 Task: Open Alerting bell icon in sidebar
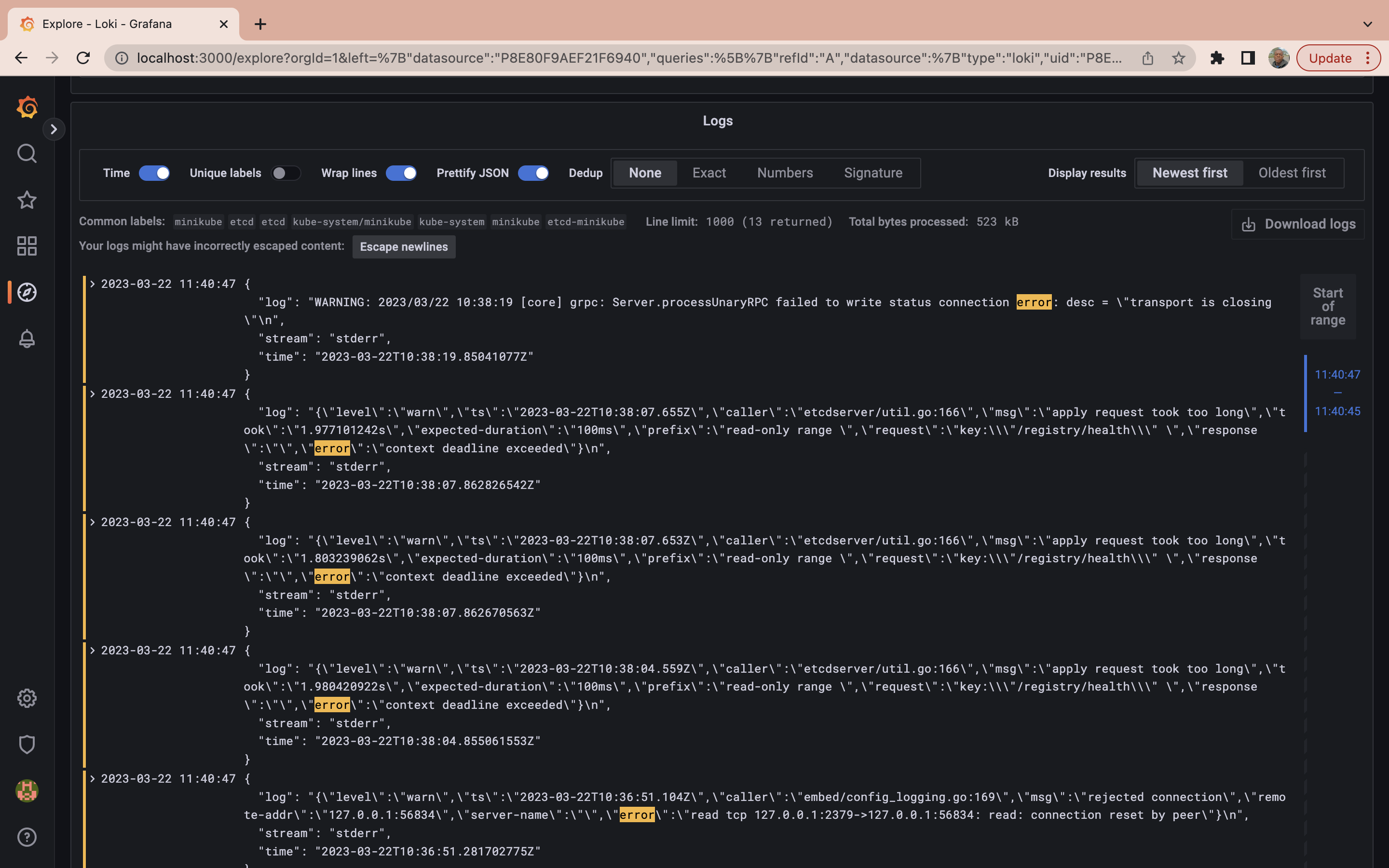[27, 339]
